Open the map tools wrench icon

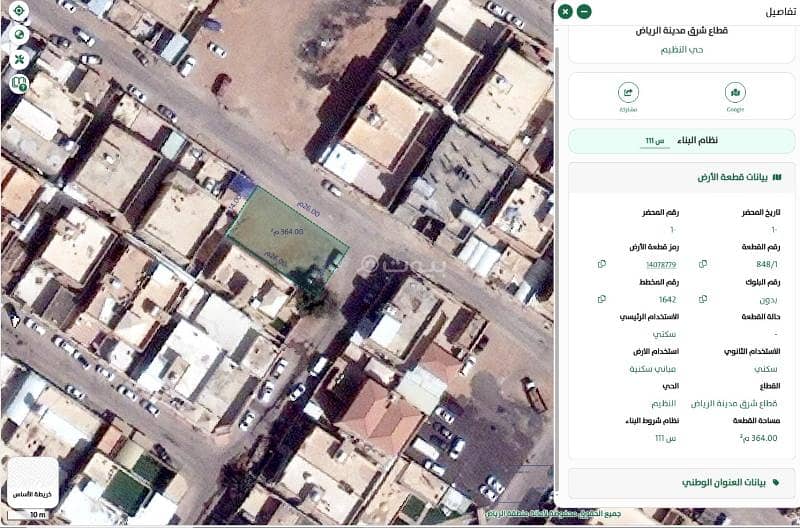click(18, 59)
